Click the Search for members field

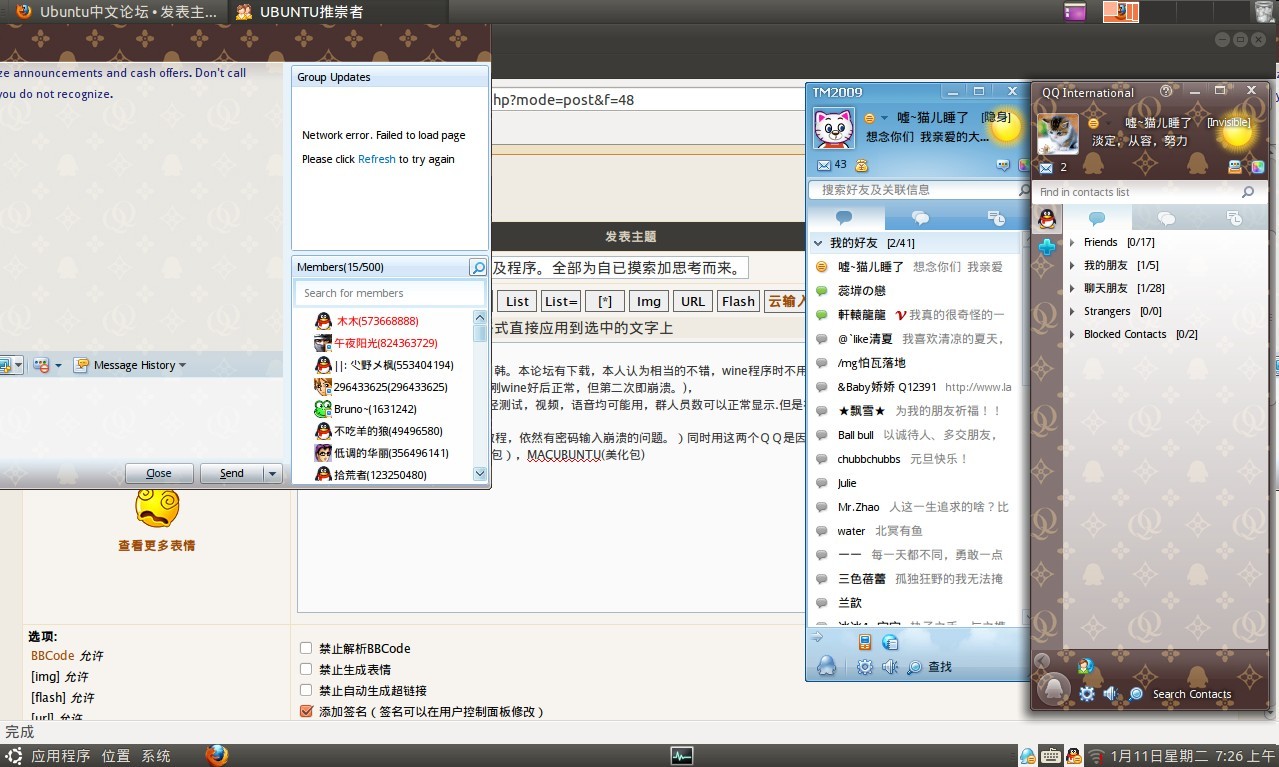coord(389,293)
